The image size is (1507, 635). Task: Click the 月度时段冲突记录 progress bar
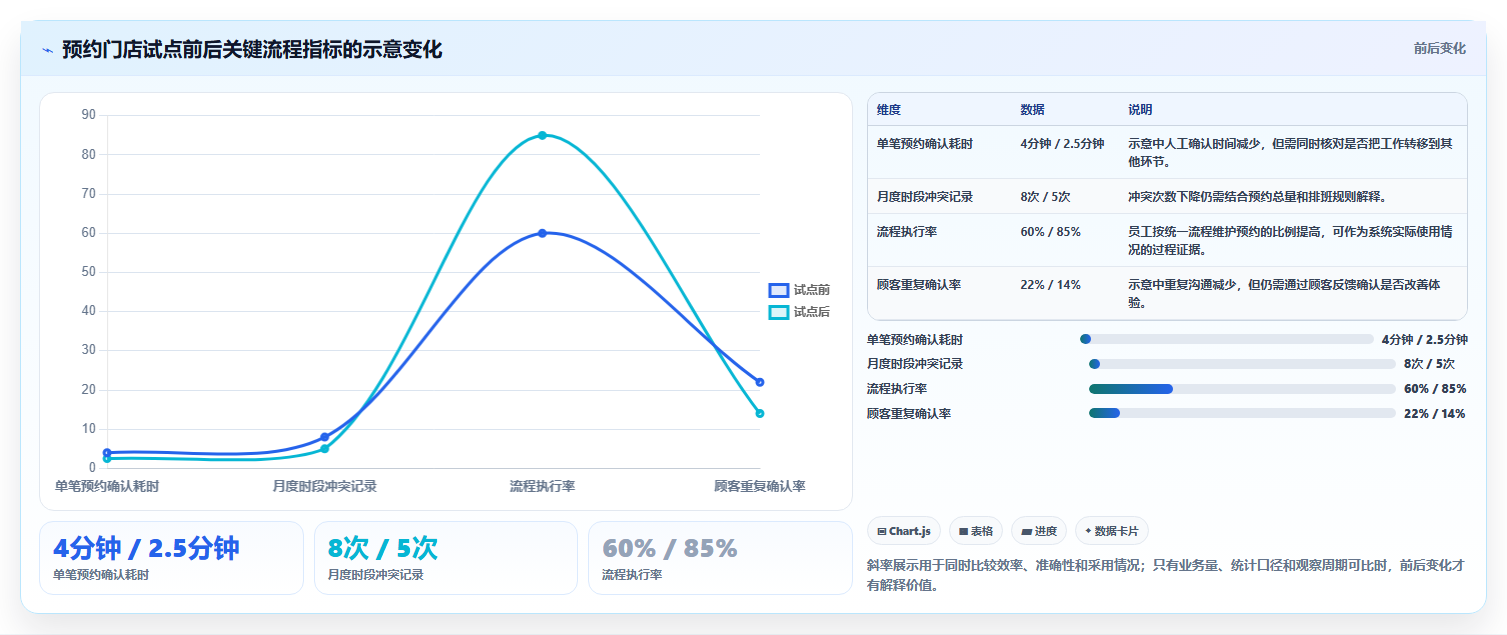click(x=1242, y=364)
